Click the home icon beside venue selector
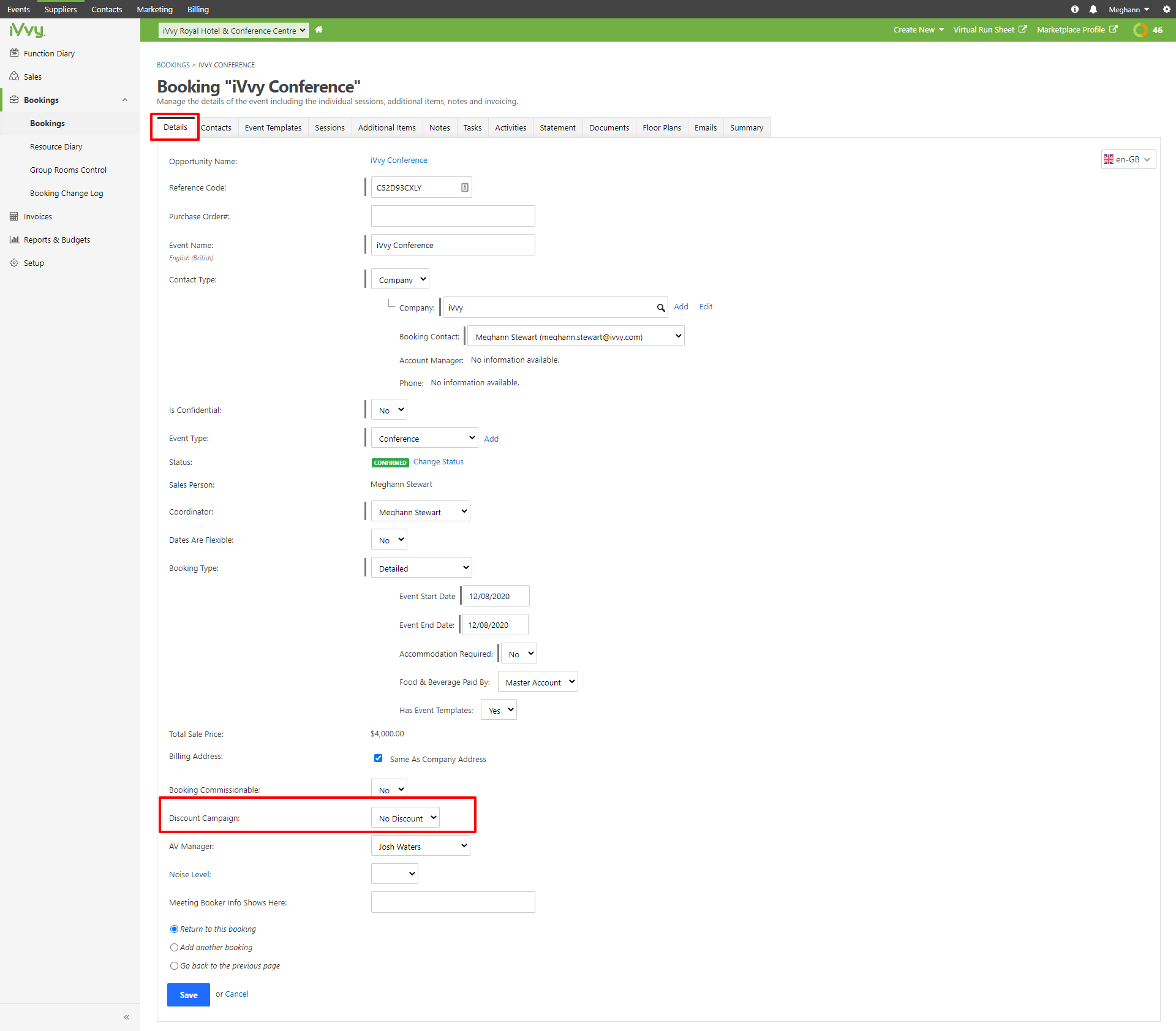 coord(318,29)
